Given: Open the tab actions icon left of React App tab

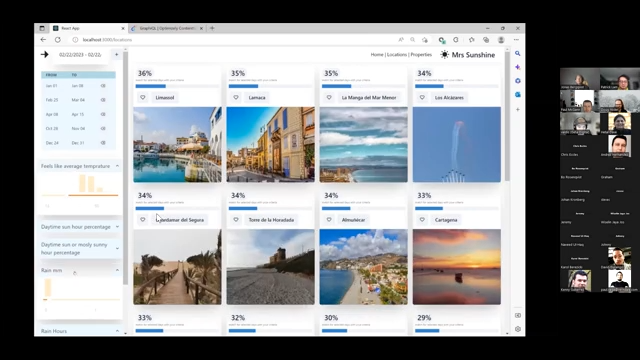Looking at the screenshot, I should pos(42,28).
